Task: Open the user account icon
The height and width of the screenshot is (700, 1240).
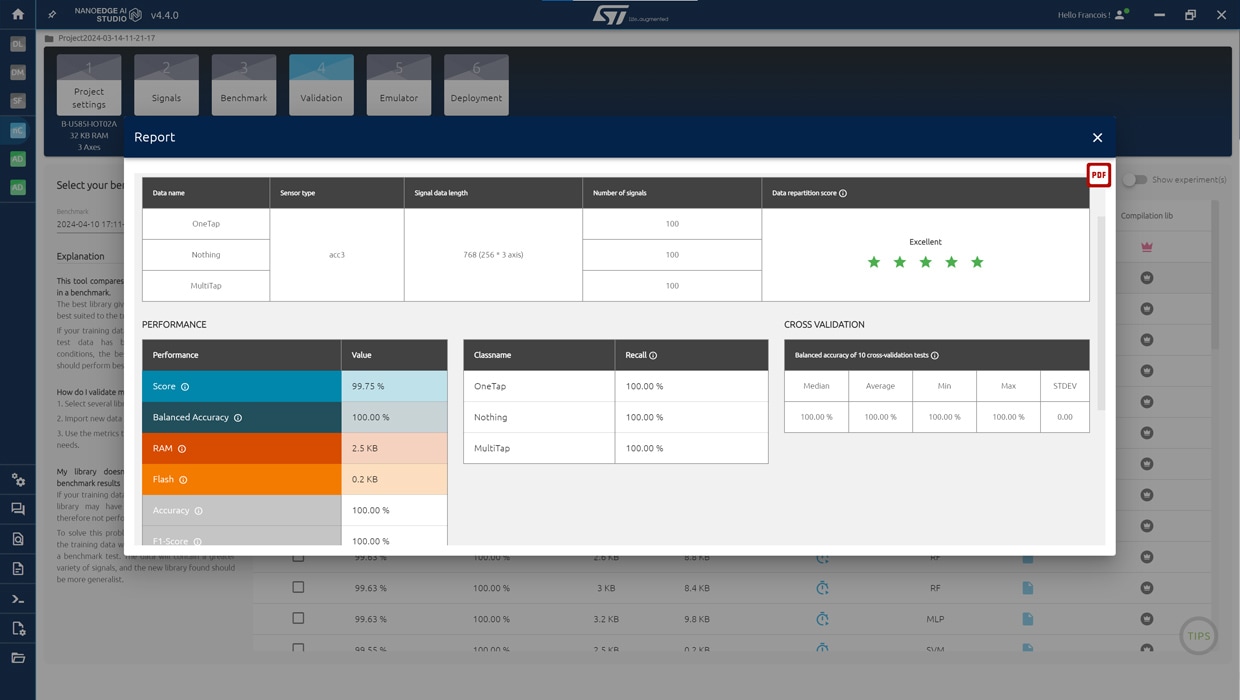Action: pos(1121,15)
